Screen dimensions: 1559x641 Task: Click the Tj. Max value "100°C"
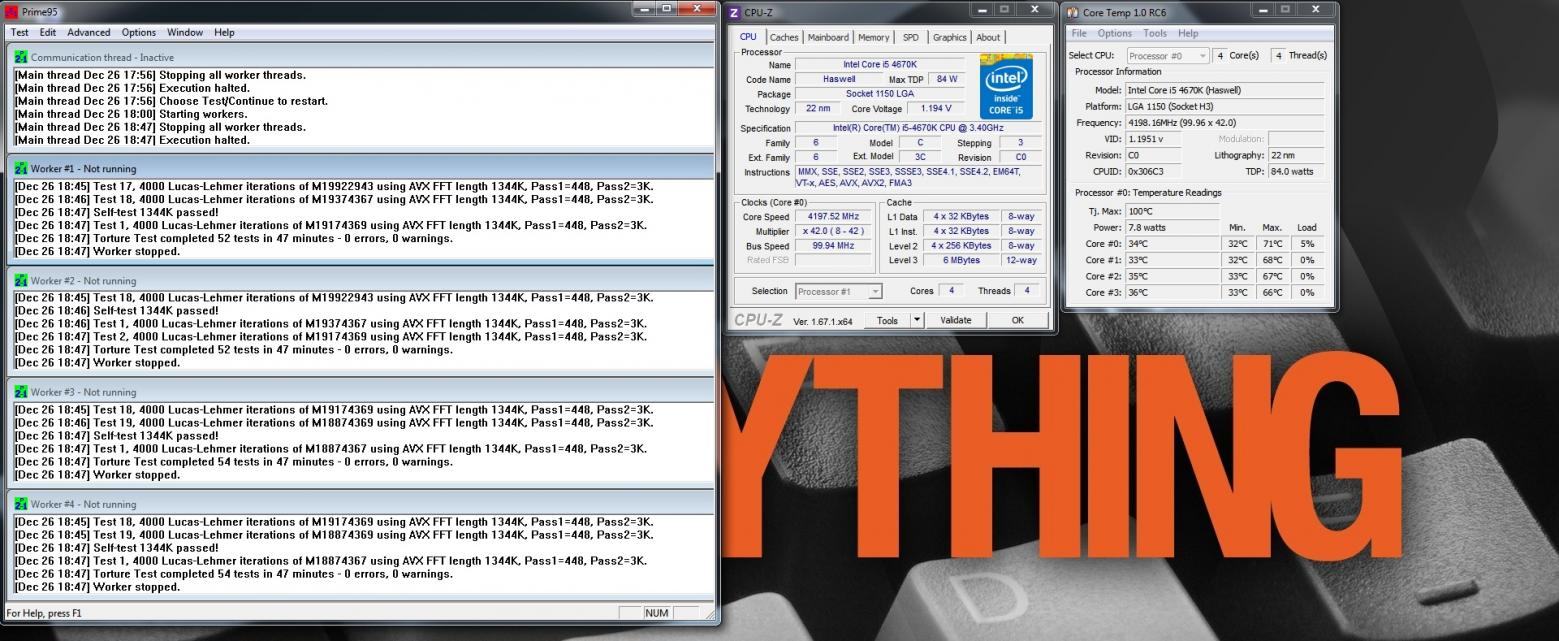(x=1172, y=211)
